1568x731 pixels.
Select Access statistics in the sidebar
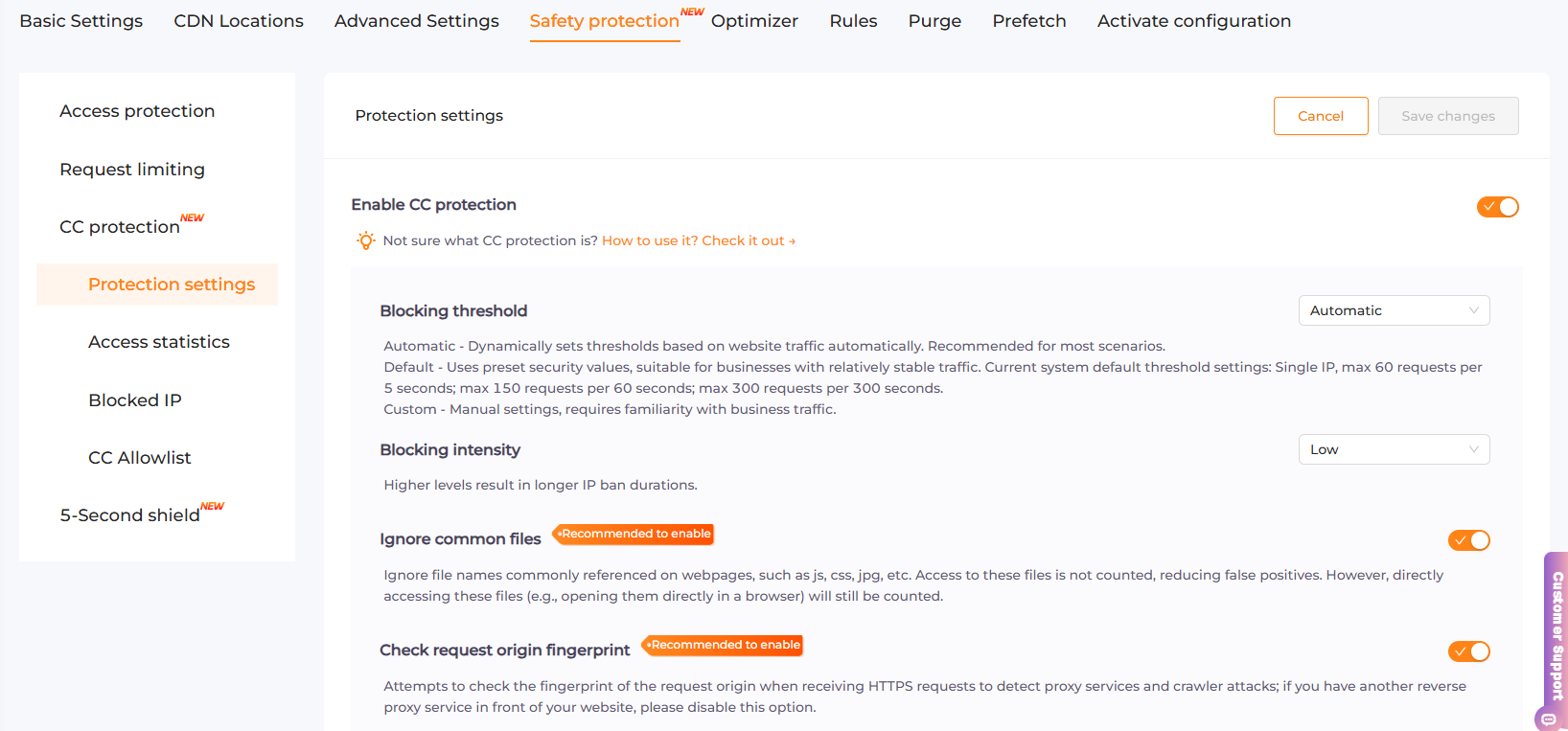159,342
